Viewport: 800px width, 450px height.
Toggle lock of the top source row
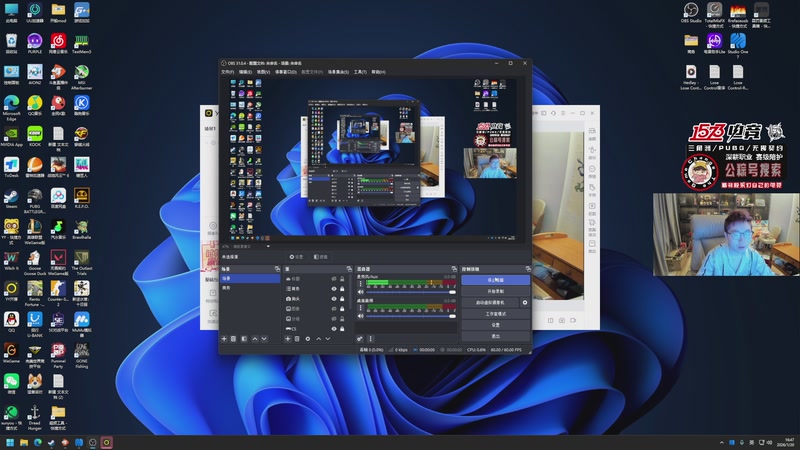point(342,279)
